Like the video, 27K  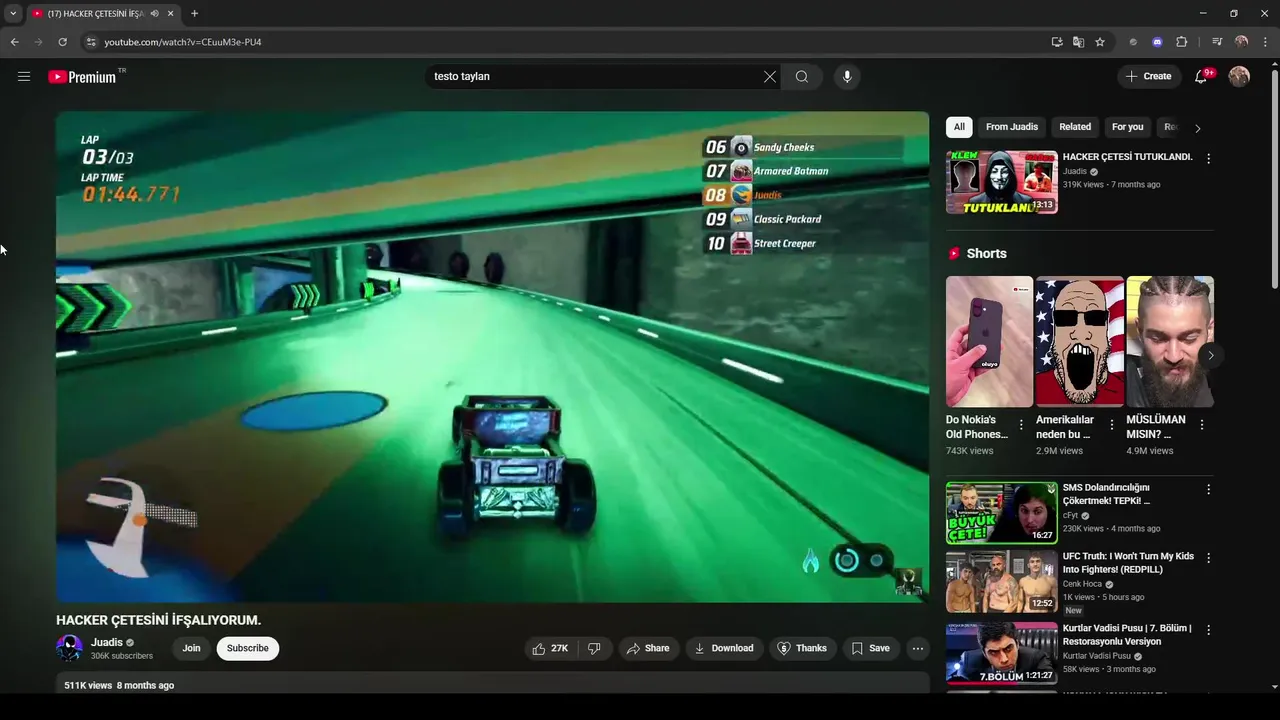550,648
